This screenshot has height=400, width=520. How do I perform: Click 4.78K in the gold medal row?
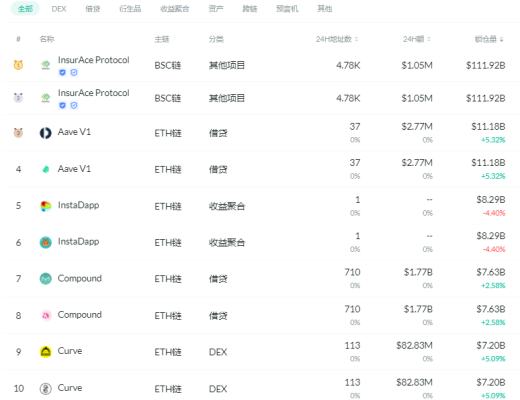coord(348,65)
